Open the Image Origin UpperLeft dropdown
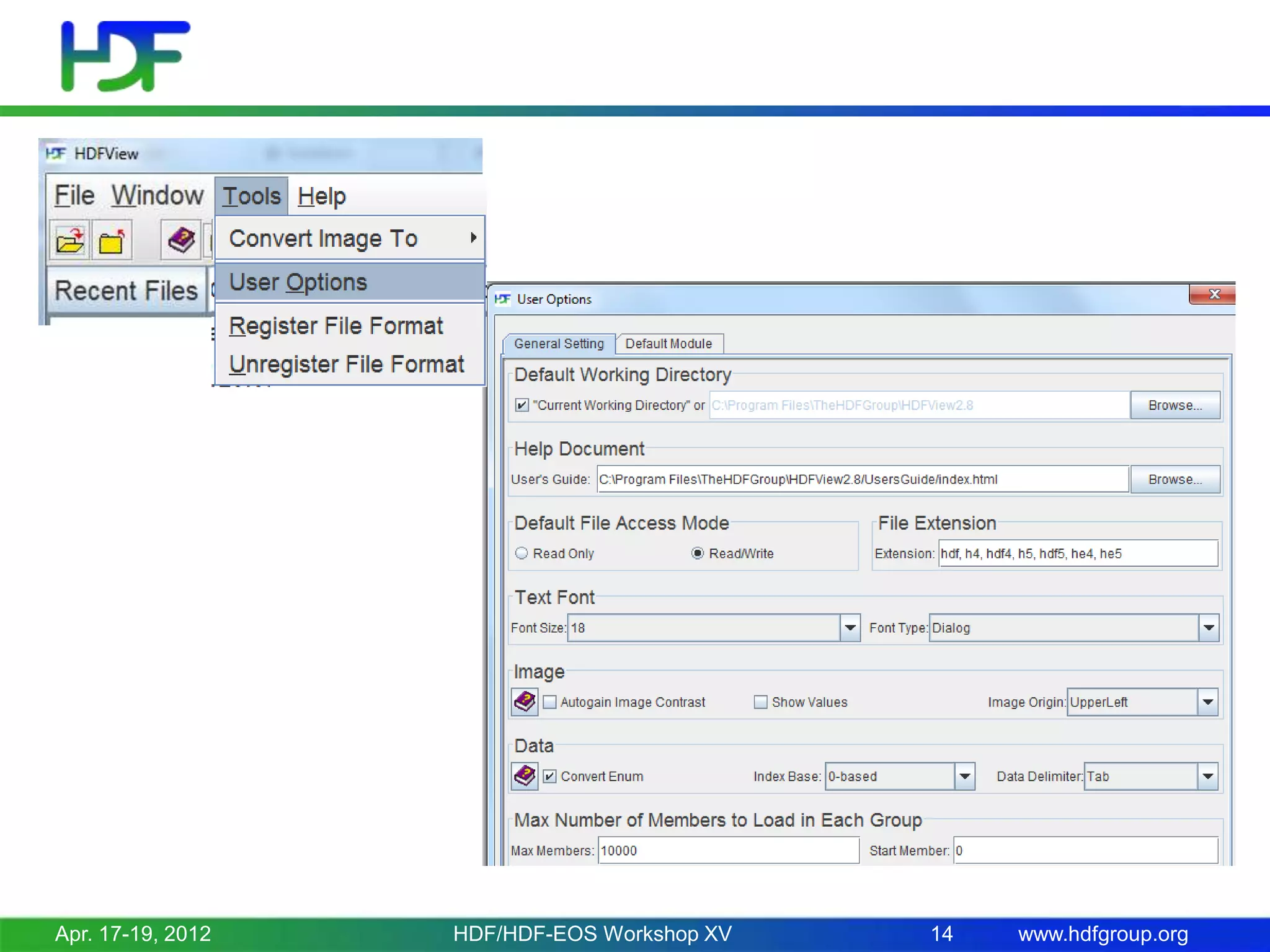 tap(1207, 702)
